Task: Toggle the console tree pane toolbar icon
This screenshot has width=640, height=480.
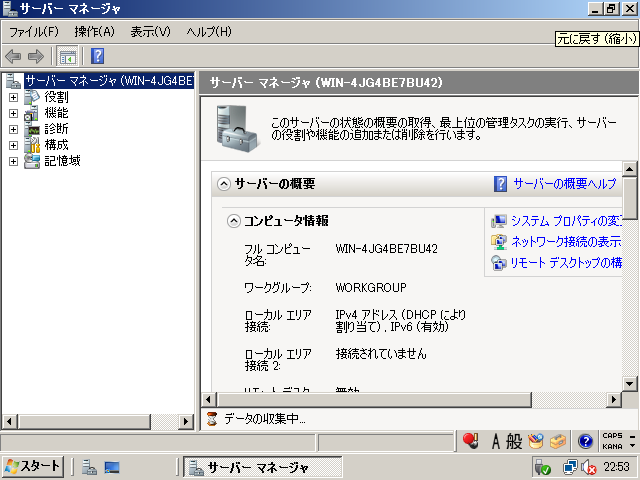Action: tap(67, 56)
